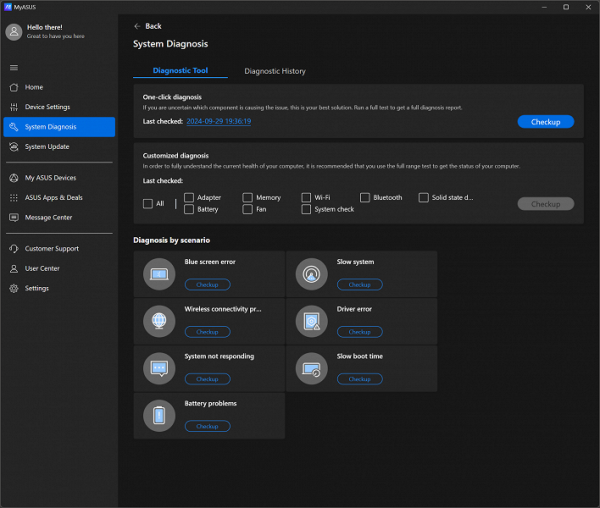Click the Driver error scenario icon
The image size is (600, 508).
(x=311, y=321)
